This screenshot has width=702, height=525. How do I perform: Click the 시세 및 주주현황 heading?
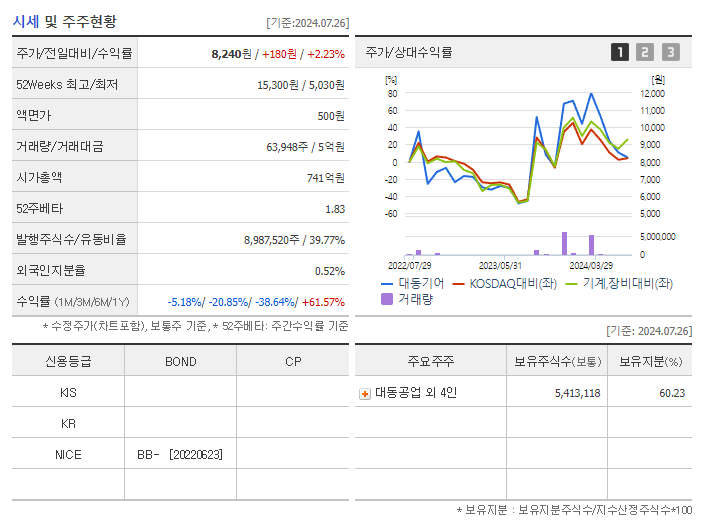64,21
